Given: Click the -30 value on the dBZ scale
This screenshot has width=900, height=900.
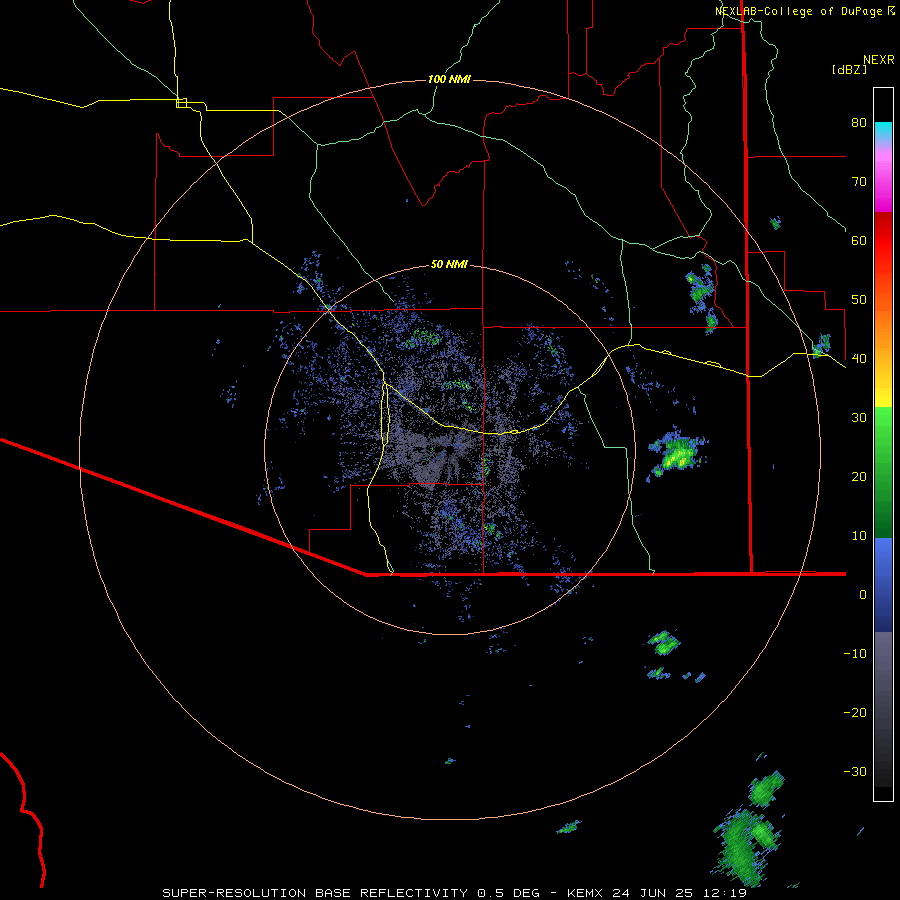Looking at the screenshot, I should (x=855, y=772).
